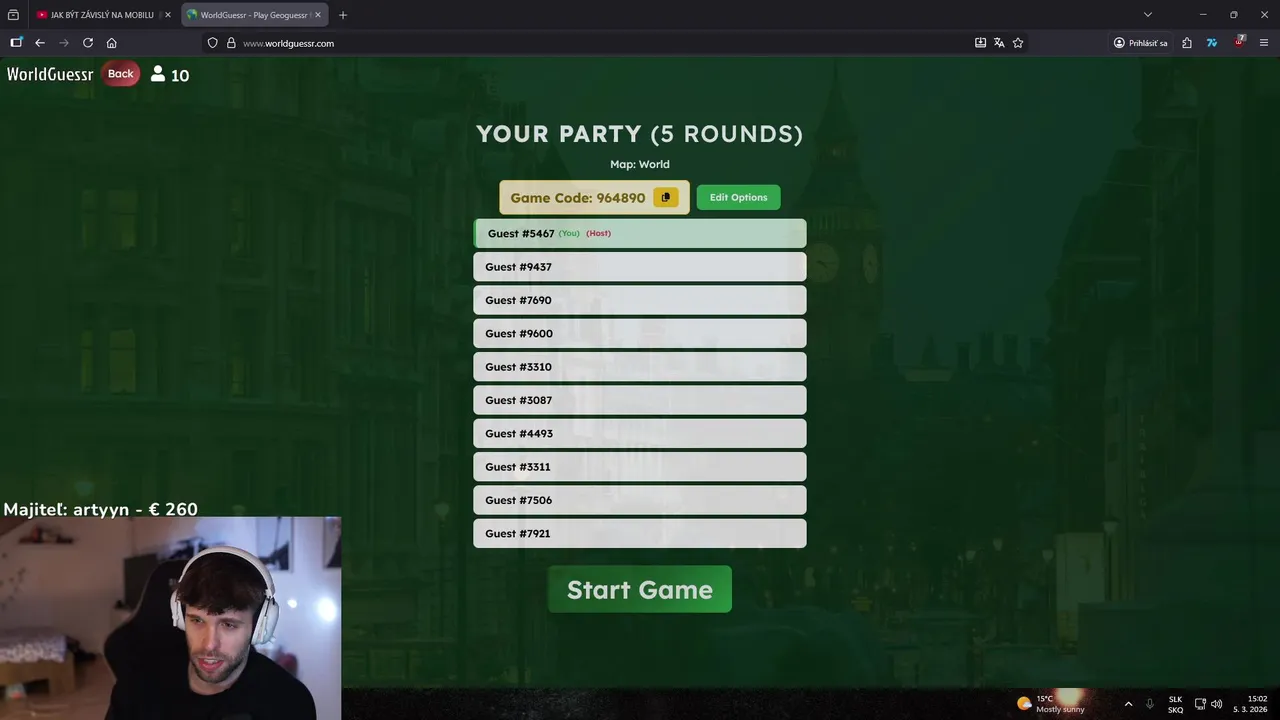Open a new browser tab

coord(343,15)
